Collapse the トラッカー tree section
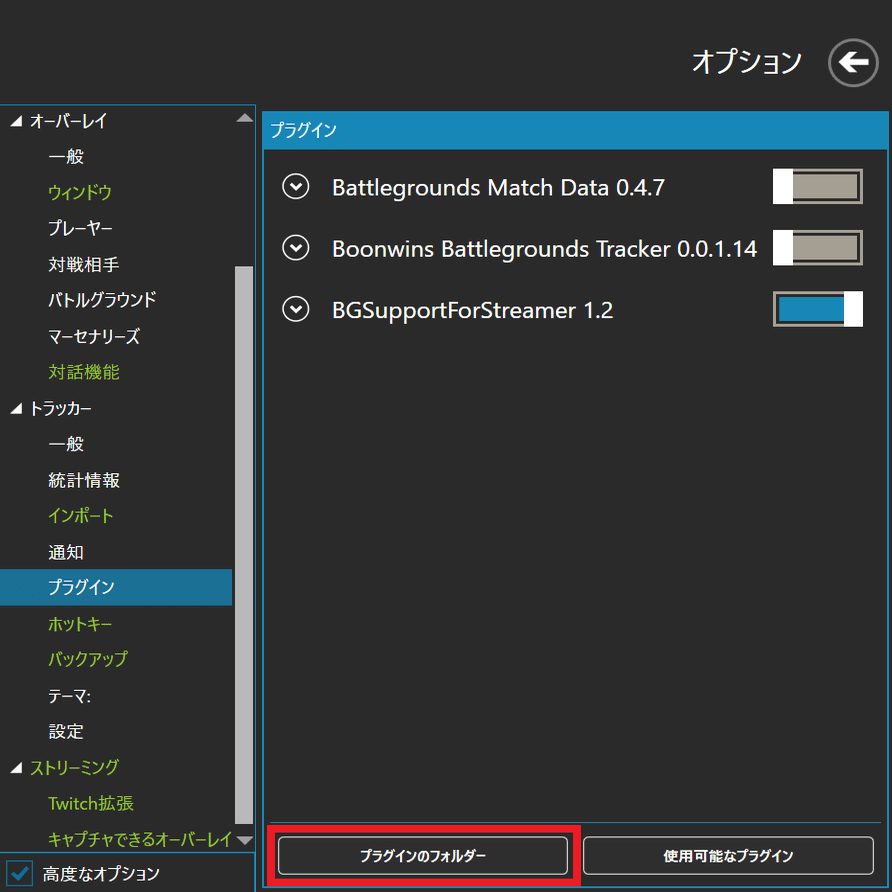892x892 pixels. point(16,408)
